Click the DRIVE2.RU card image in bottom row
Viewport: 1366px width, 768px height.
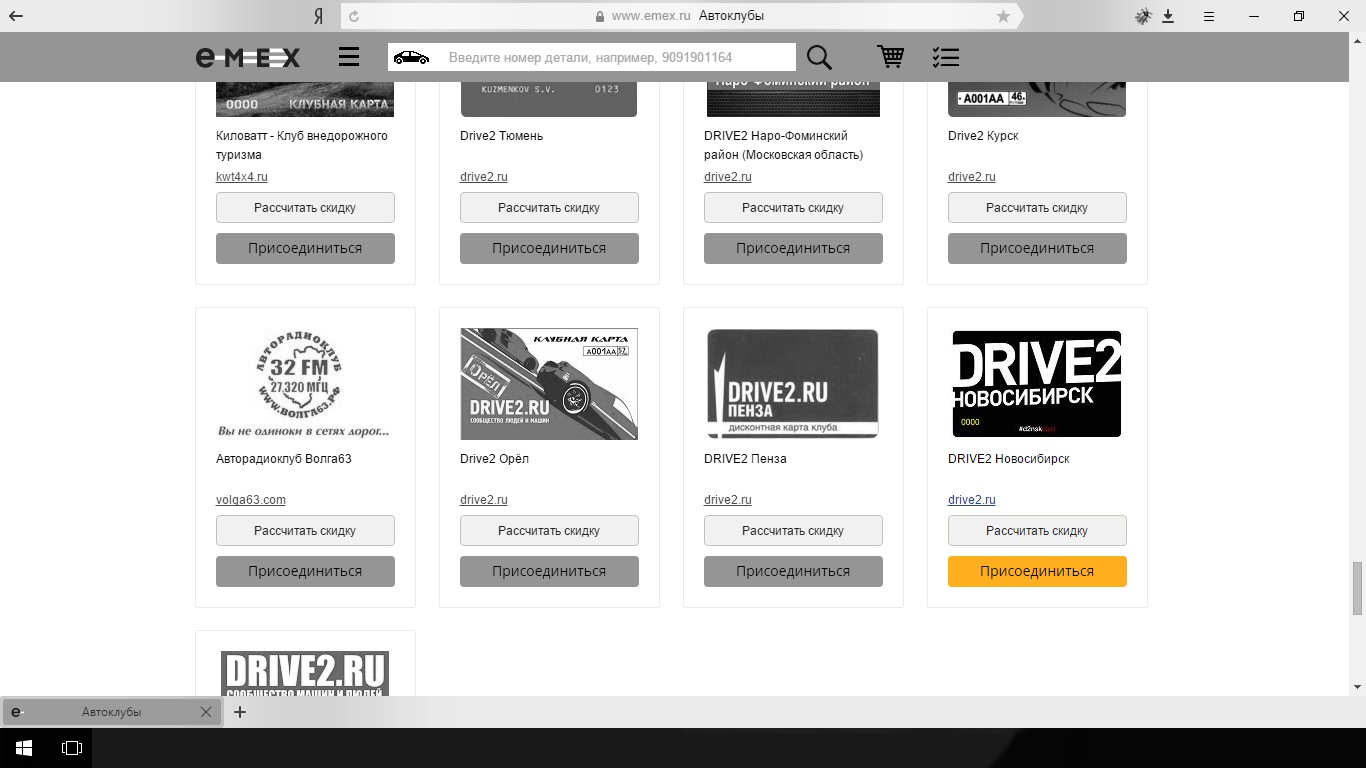305,674
